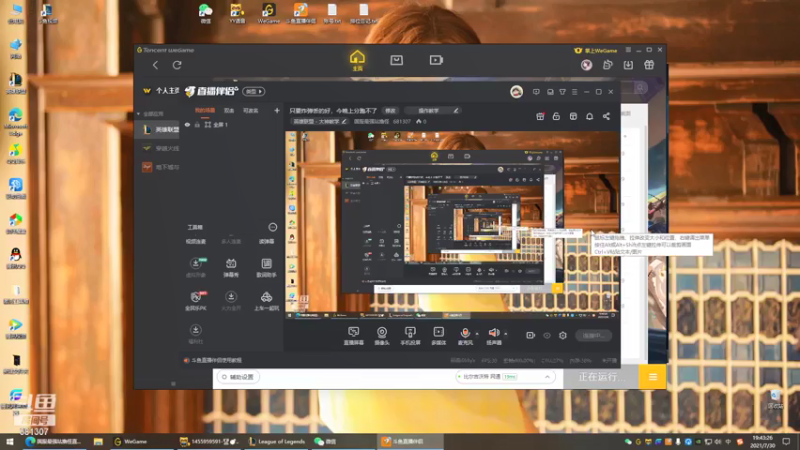Screen dimensions: 800x450
Task: Open 全民乐PK tool
Action: (196, 301)
